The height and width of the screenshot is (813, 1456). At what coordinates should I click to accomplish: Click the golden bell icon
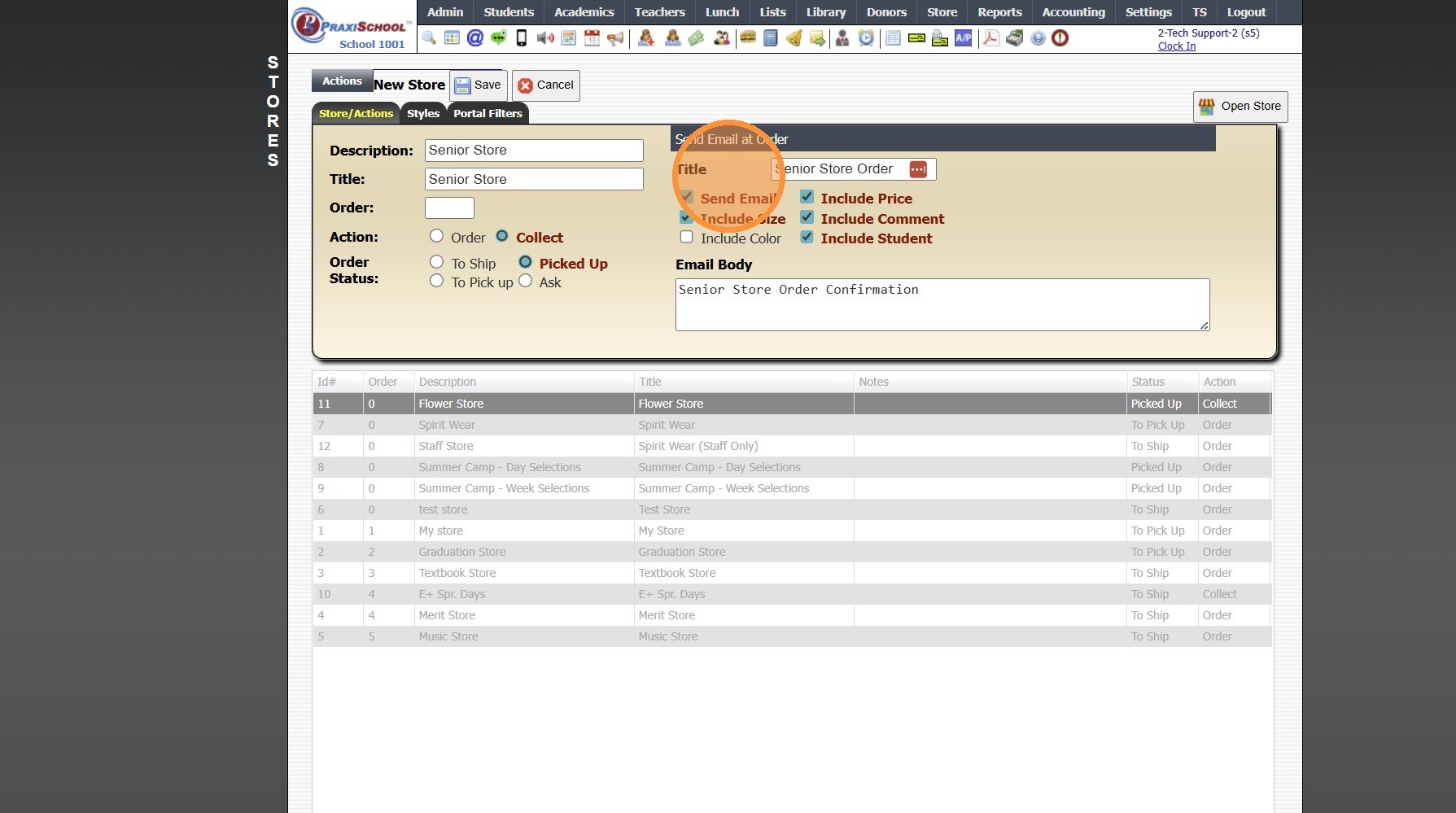point(794,38)
